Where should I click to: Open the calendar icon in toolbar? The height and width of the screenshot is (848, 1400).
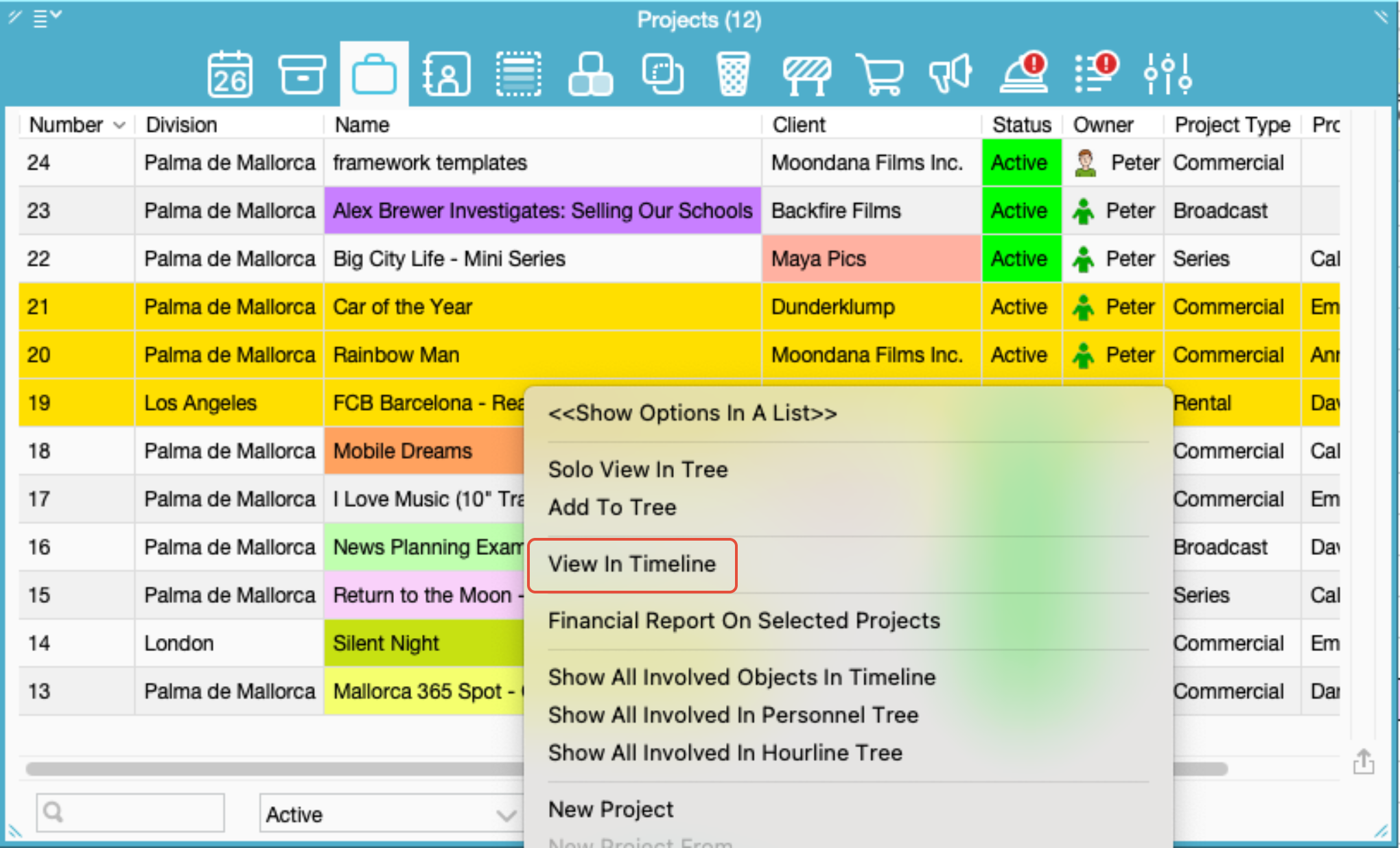(230, 74)
